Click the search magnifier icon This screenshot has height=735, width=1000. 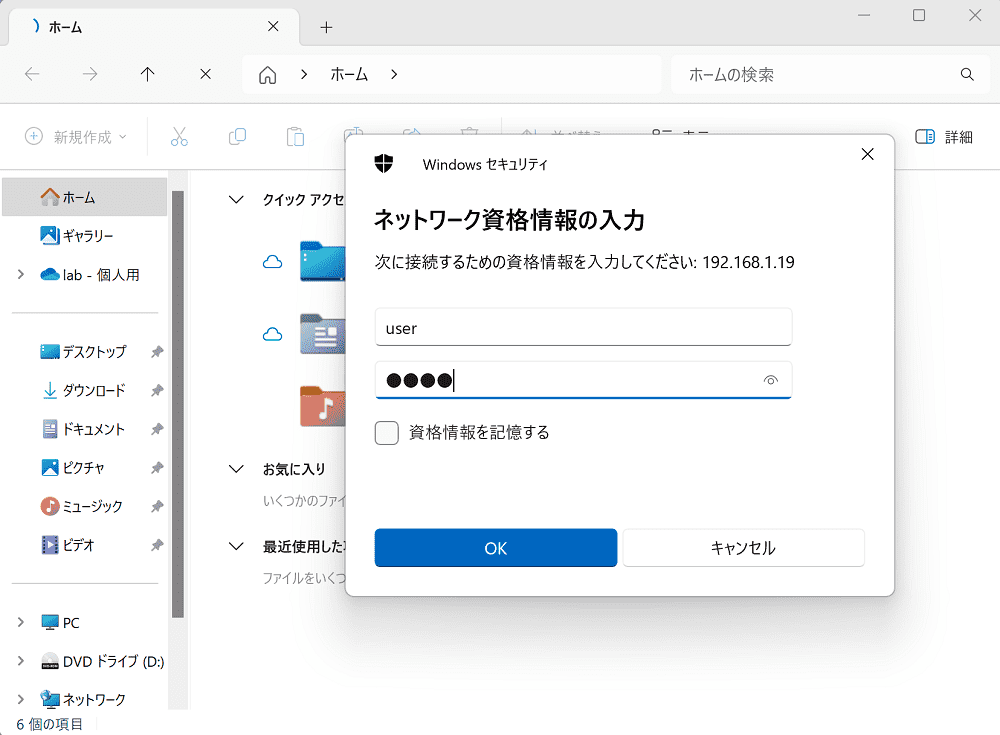pos(967,75)
